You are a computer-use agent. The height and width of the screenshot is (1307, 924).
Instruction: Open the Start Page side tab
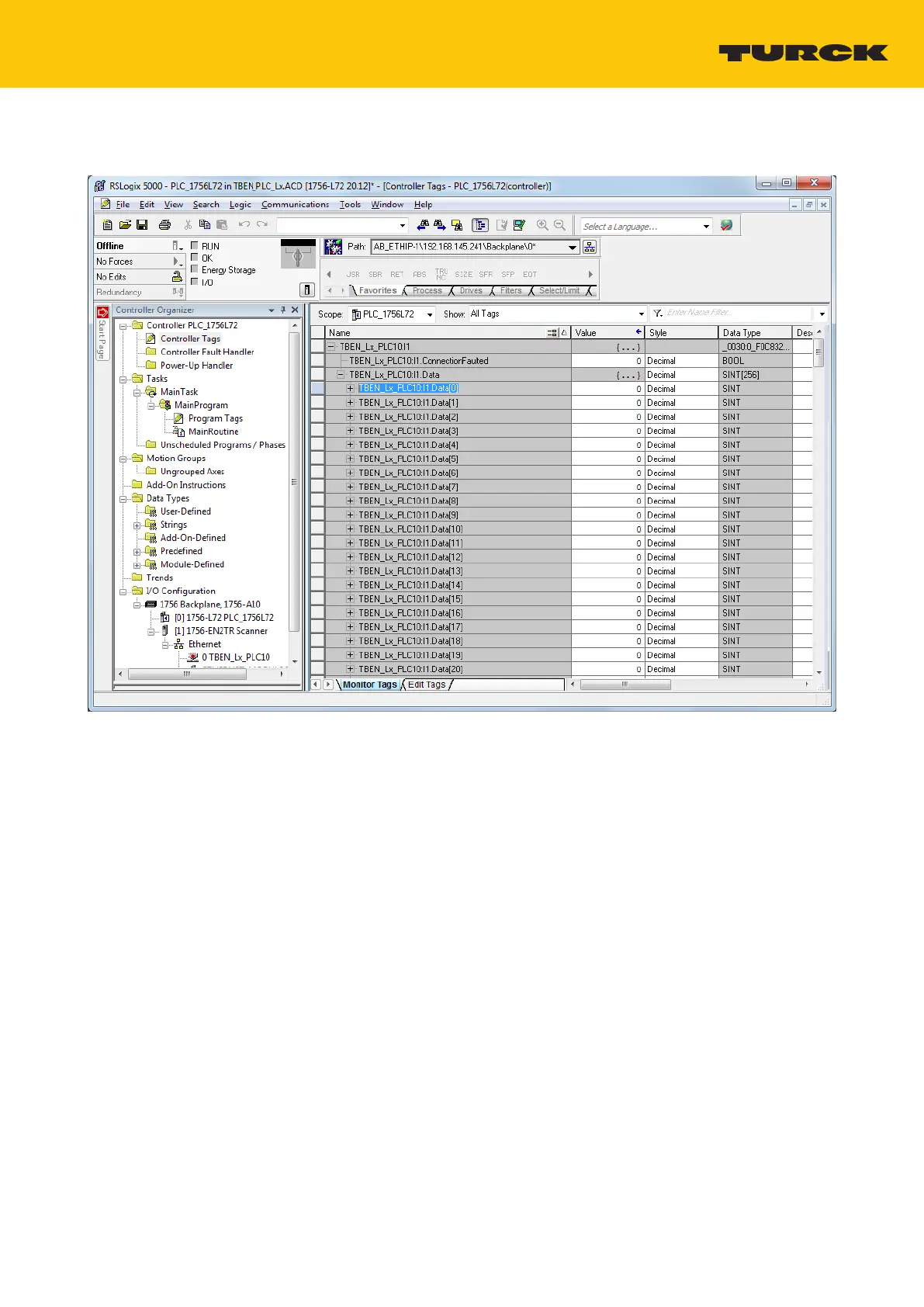pyautogui.click(x=102, y=333)
